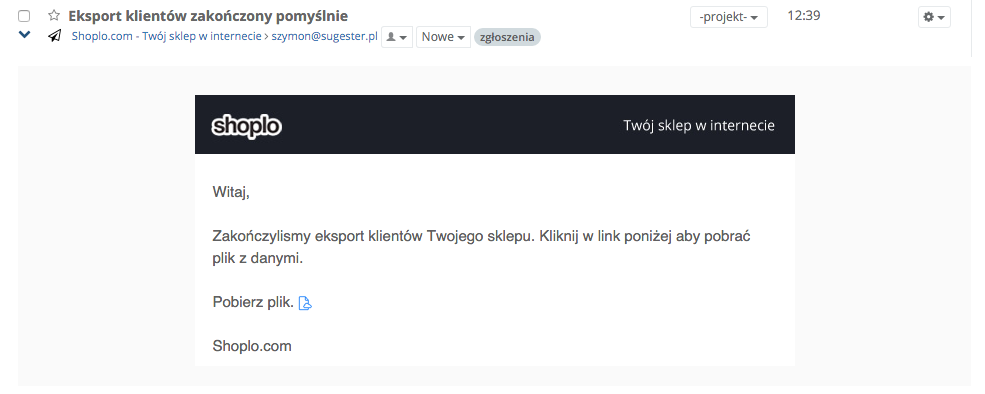Click the blue file download icon
This screenshot has height=394, width=985.
click(x=305, y=304)
